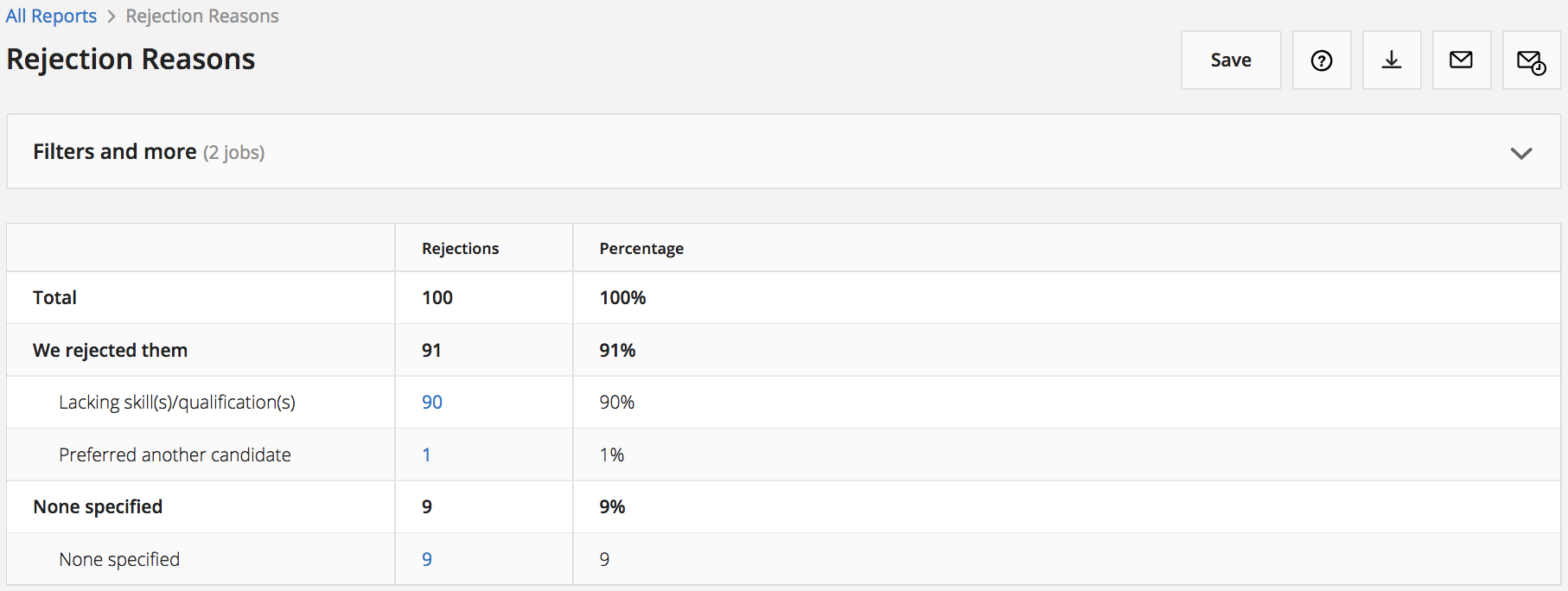Expand the Filters and more chevron
The height and width of the screenshot is (591, 1568).
pyautogui.click(x=1521, y=153)
